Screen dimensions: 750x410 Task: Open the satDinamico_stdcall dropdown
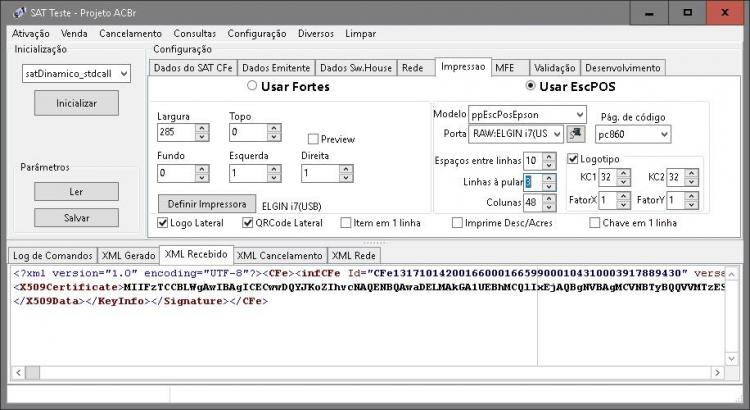coord(124,74)
